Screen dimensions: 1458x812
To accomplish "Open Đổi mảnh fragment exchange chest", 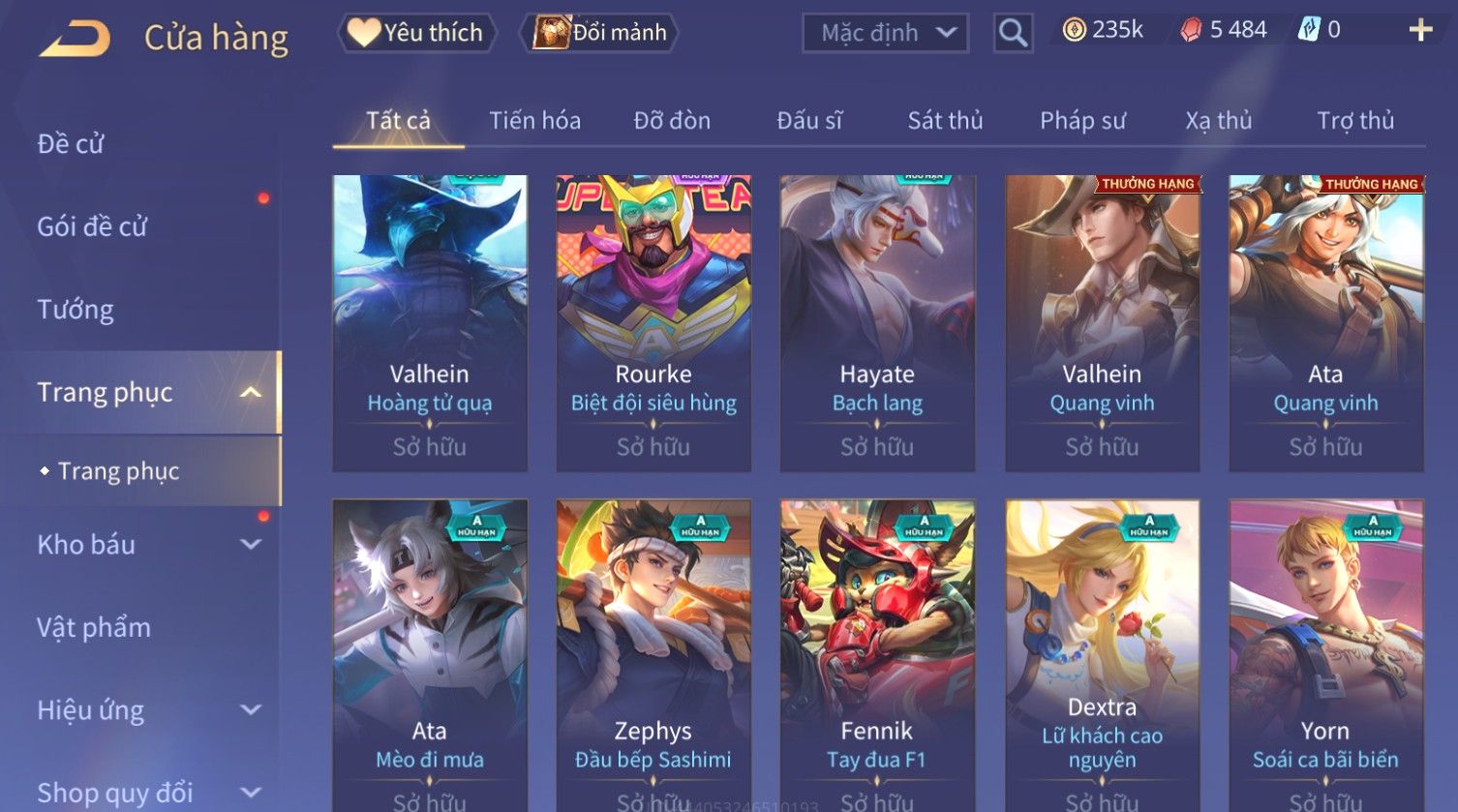I will tap(599, 33).
